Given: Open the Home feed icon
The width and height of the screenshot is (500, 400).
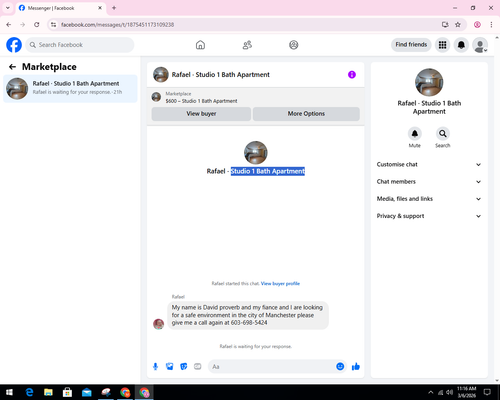Looking at the screenshot, I should coord(200,45).
